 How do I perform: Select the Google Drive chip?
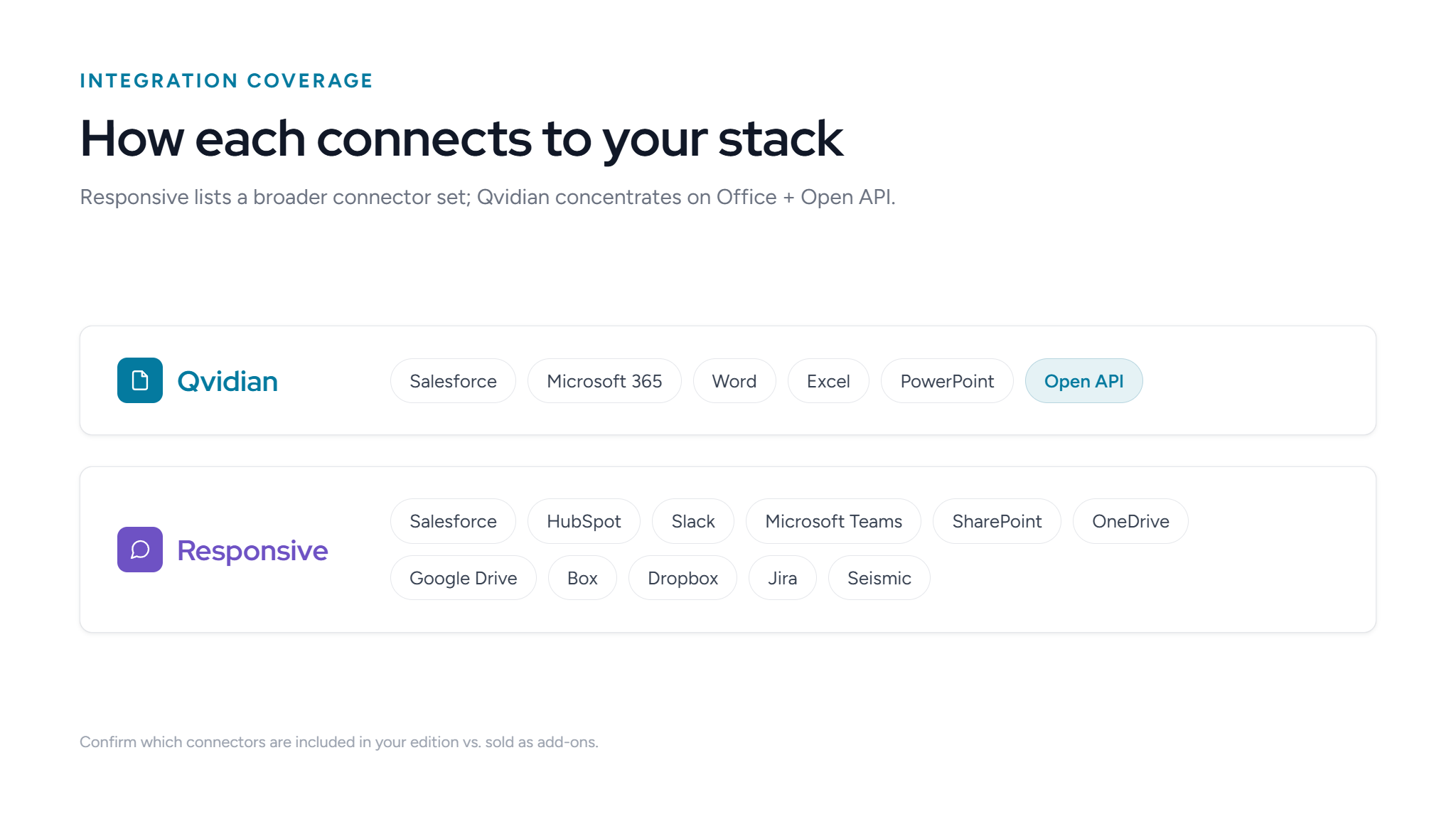pyautogui.click(x=464, y=578)
